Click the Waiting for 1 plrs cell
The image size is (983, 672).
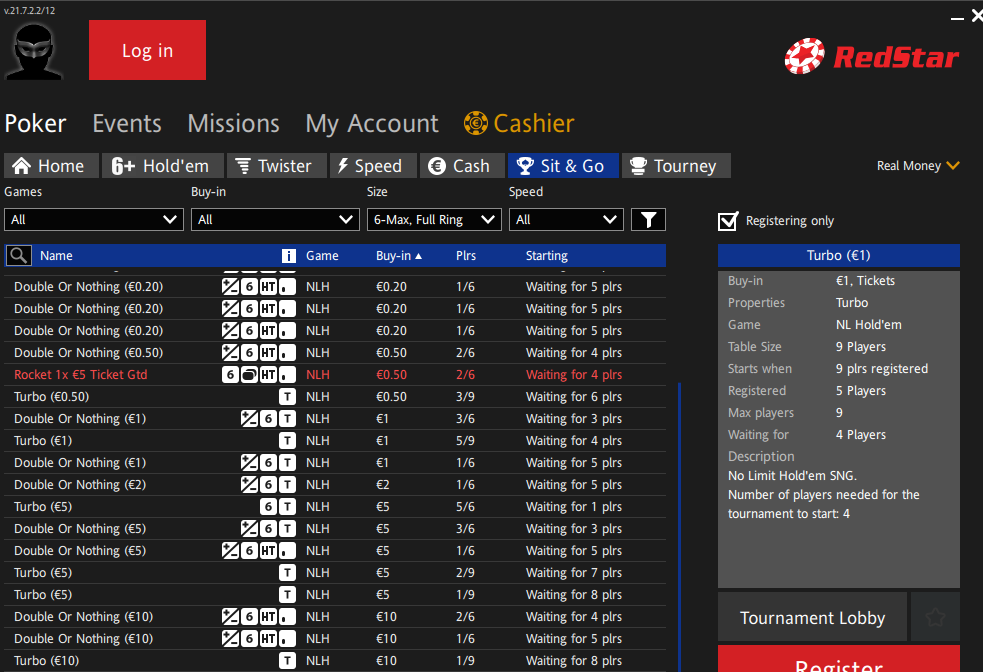coord(574,507)
